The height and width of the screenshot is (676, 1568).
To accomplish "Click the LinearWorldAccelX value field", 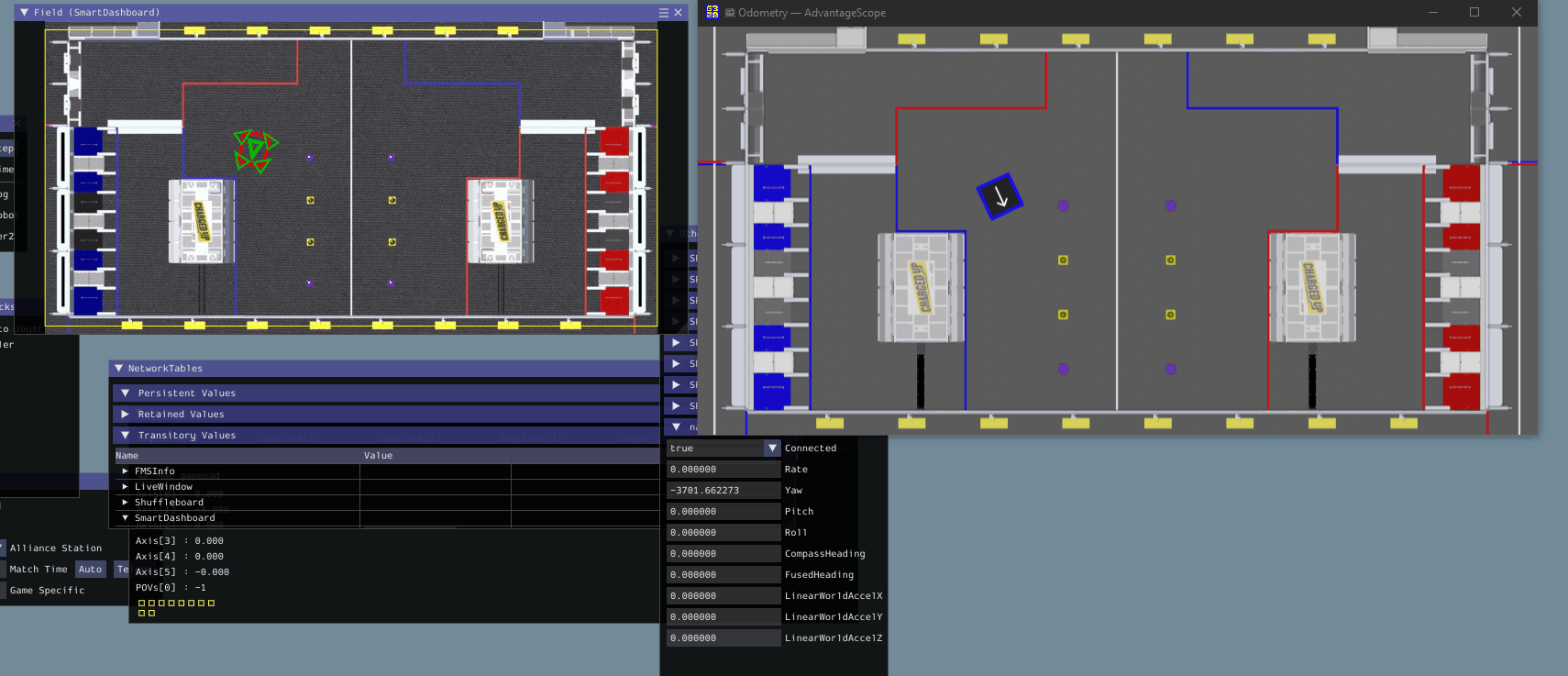I will tap(723, 595).
